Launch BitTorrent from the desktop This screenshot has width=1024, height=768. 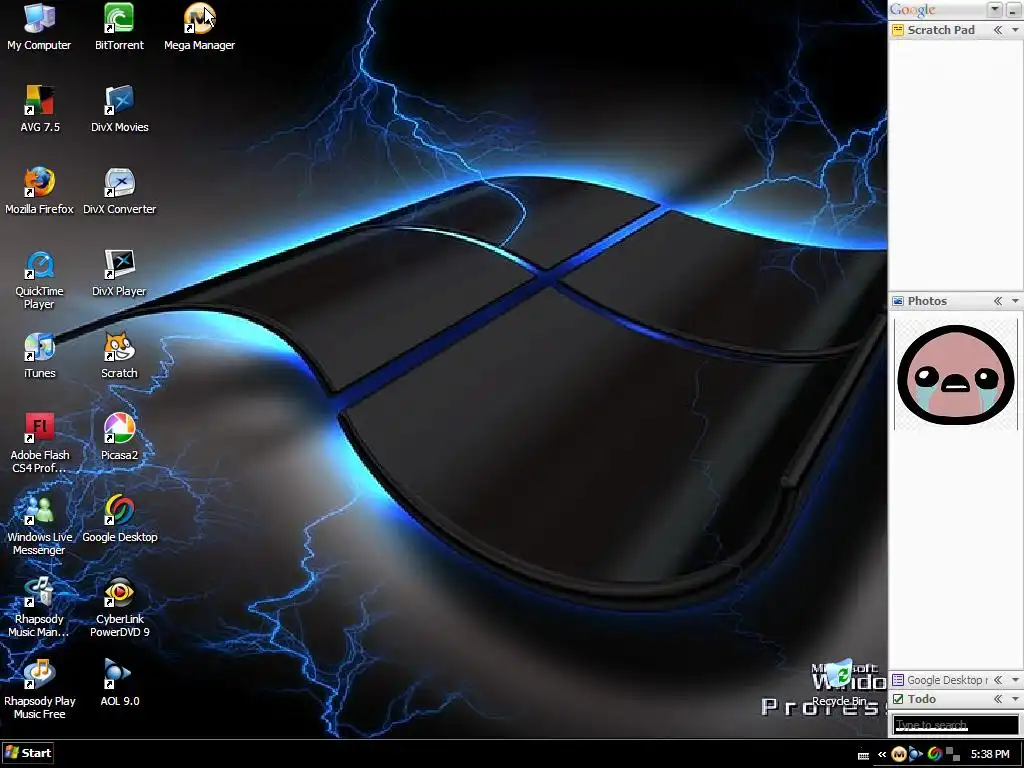pos(119,27)
